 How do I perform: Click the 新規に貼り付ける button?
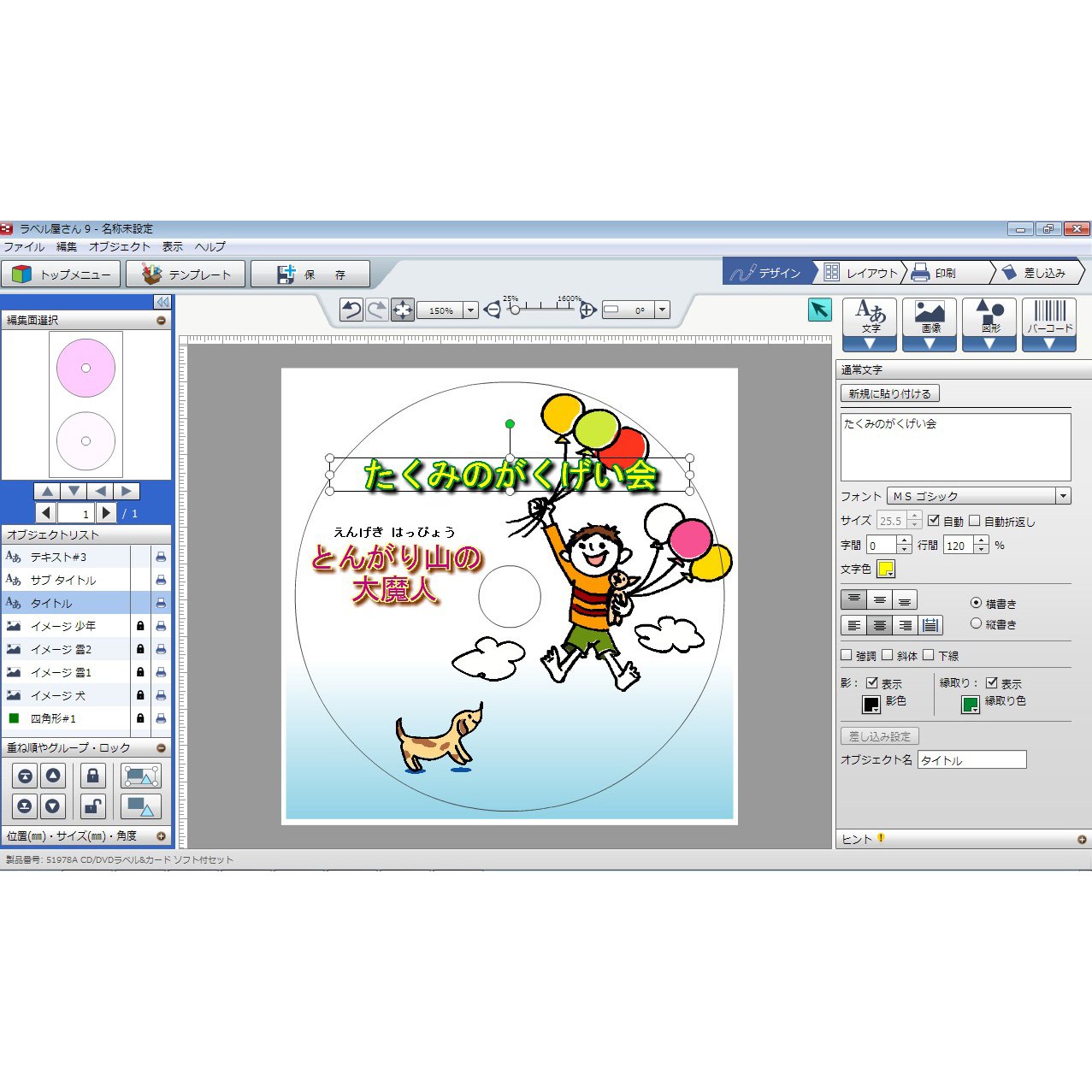pos(889,393)
